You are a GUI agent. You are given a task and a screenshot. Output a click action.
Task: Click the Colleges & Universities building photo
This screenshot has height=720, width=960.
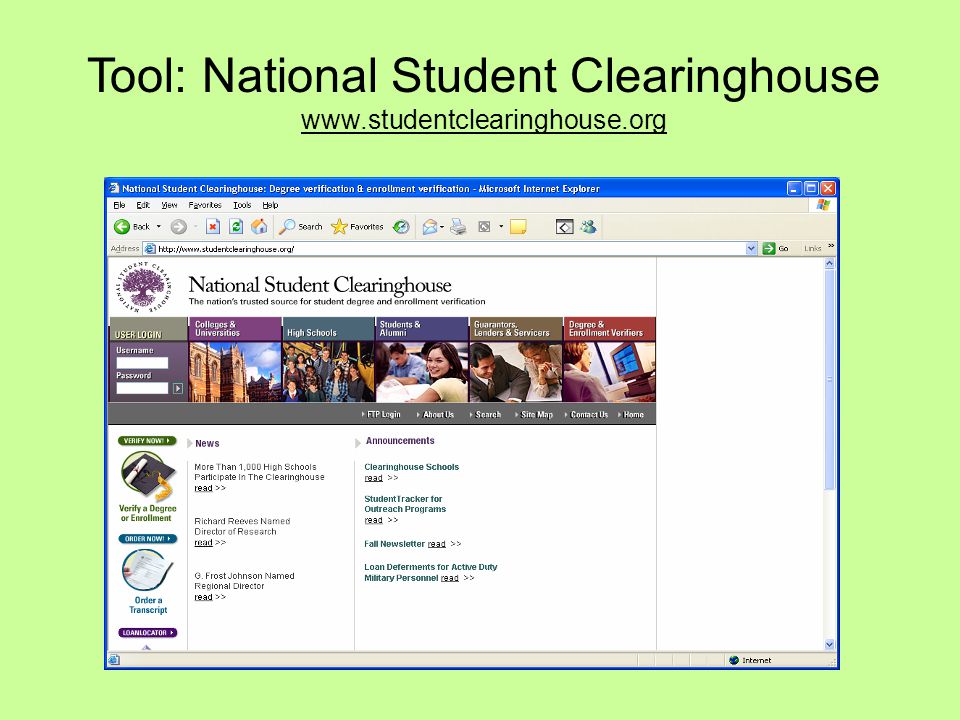(235, 372)
